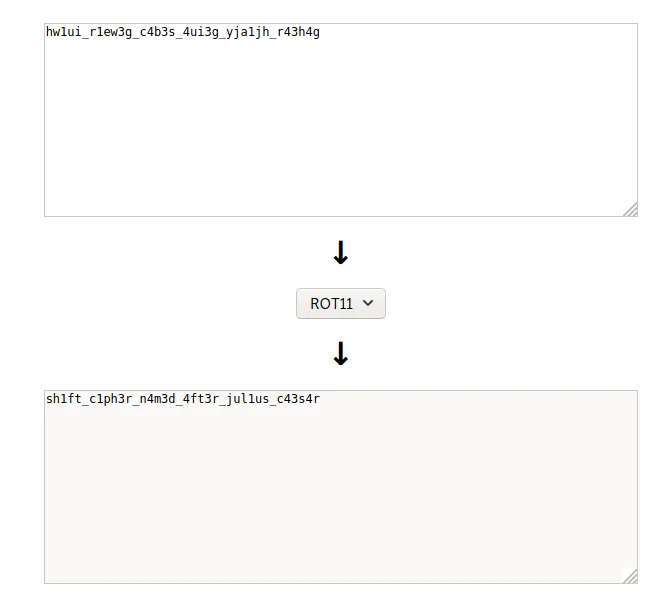Place cursor on the word 'hw1ui' in input
The image size is (655, 600).
[64, 32]
